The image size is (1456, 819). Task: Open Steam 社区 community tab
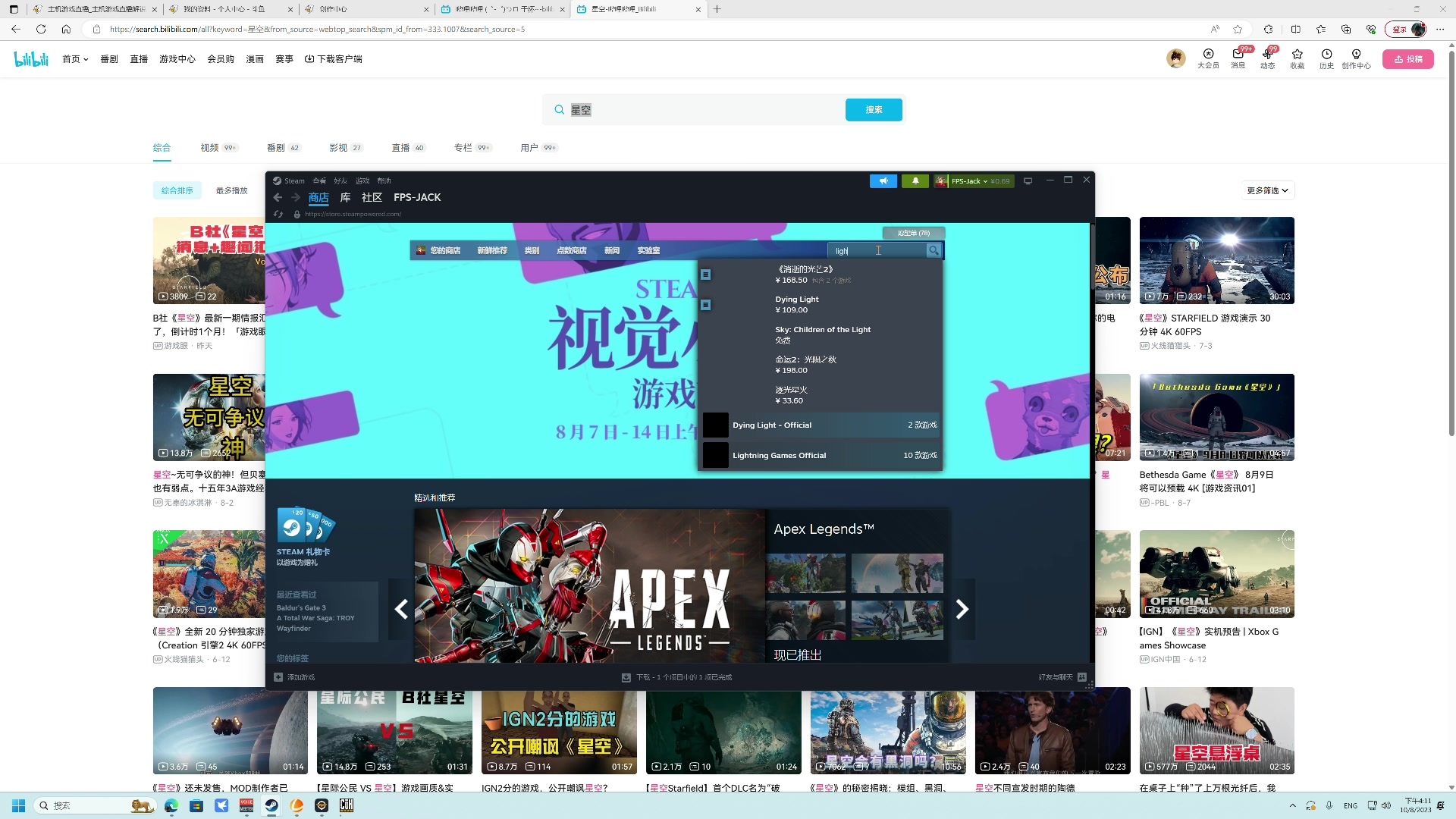pos(372,197)
